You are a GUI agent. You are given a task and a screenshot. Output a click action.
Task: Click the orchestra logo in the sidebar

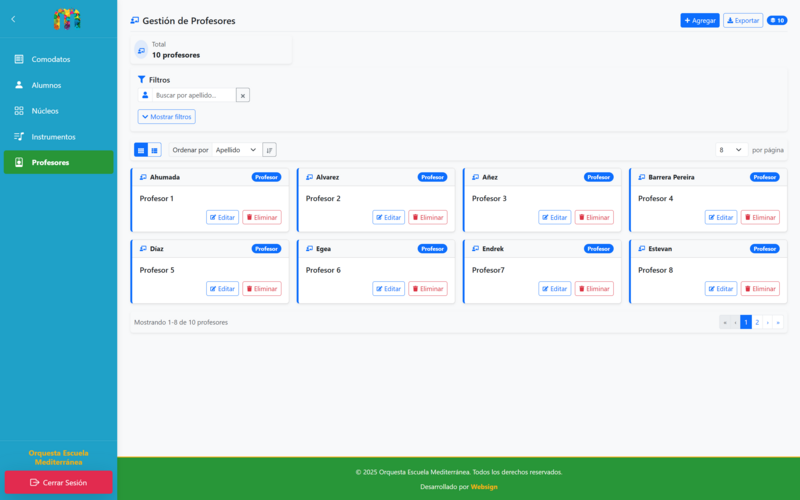pos(66,19)
